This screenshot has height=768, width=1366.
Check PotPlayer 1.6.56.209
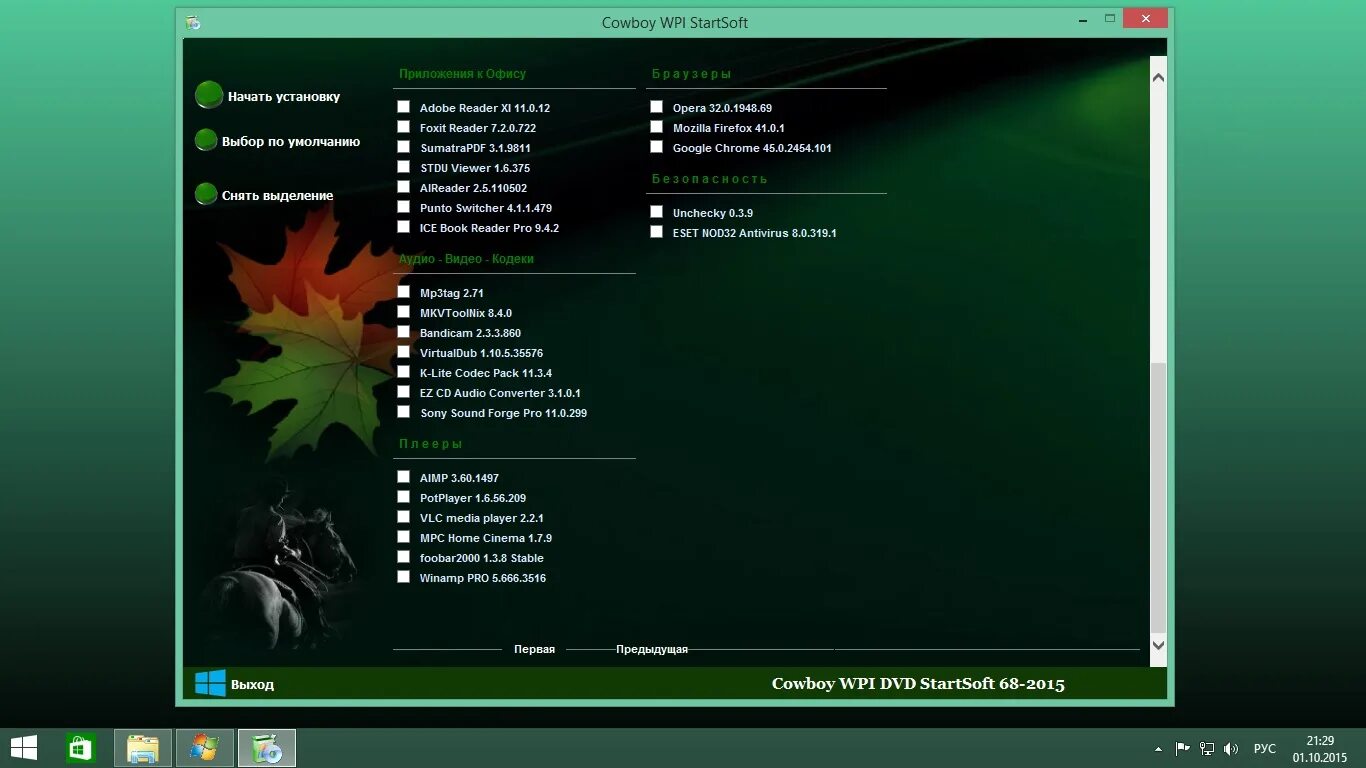point(404,497)
